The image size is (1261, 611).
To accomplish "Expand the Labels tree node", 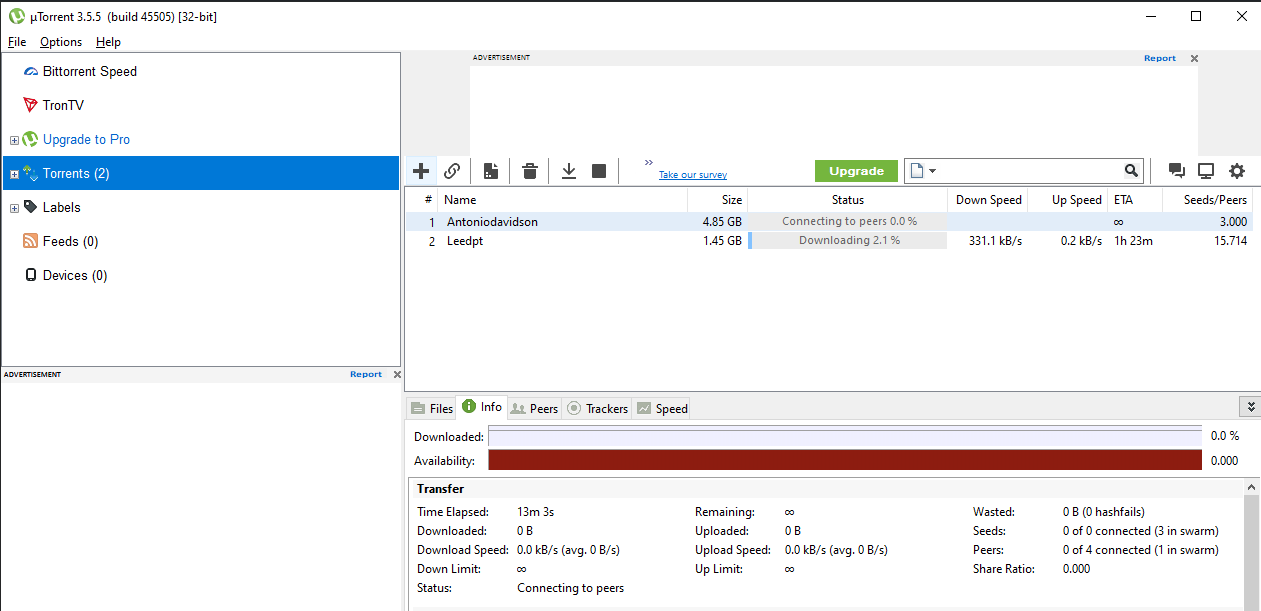I will click(x=14, y=208).
